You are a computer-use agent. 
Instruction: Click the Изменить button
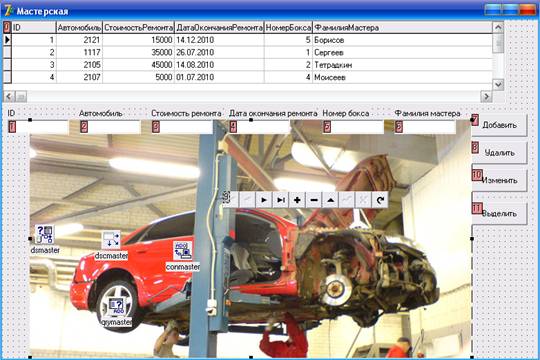pyautogui.click(x=499, y=180)
